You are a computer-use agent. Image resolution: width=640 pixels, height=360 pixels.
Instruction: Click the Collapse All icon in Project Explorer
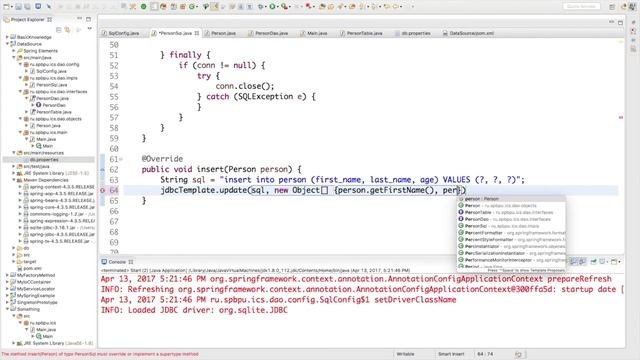58,30
